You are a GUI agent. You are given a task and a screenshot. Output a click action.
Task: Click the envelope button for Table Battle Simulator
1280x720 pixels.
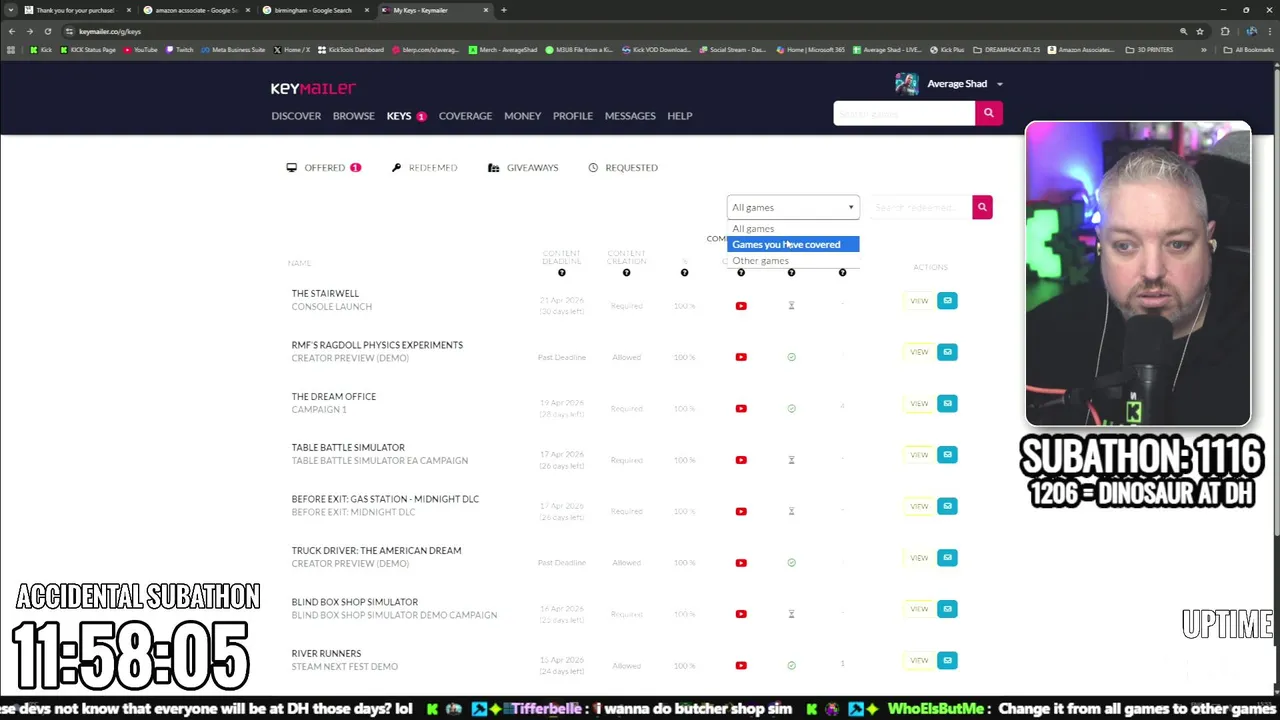(947, 454)
